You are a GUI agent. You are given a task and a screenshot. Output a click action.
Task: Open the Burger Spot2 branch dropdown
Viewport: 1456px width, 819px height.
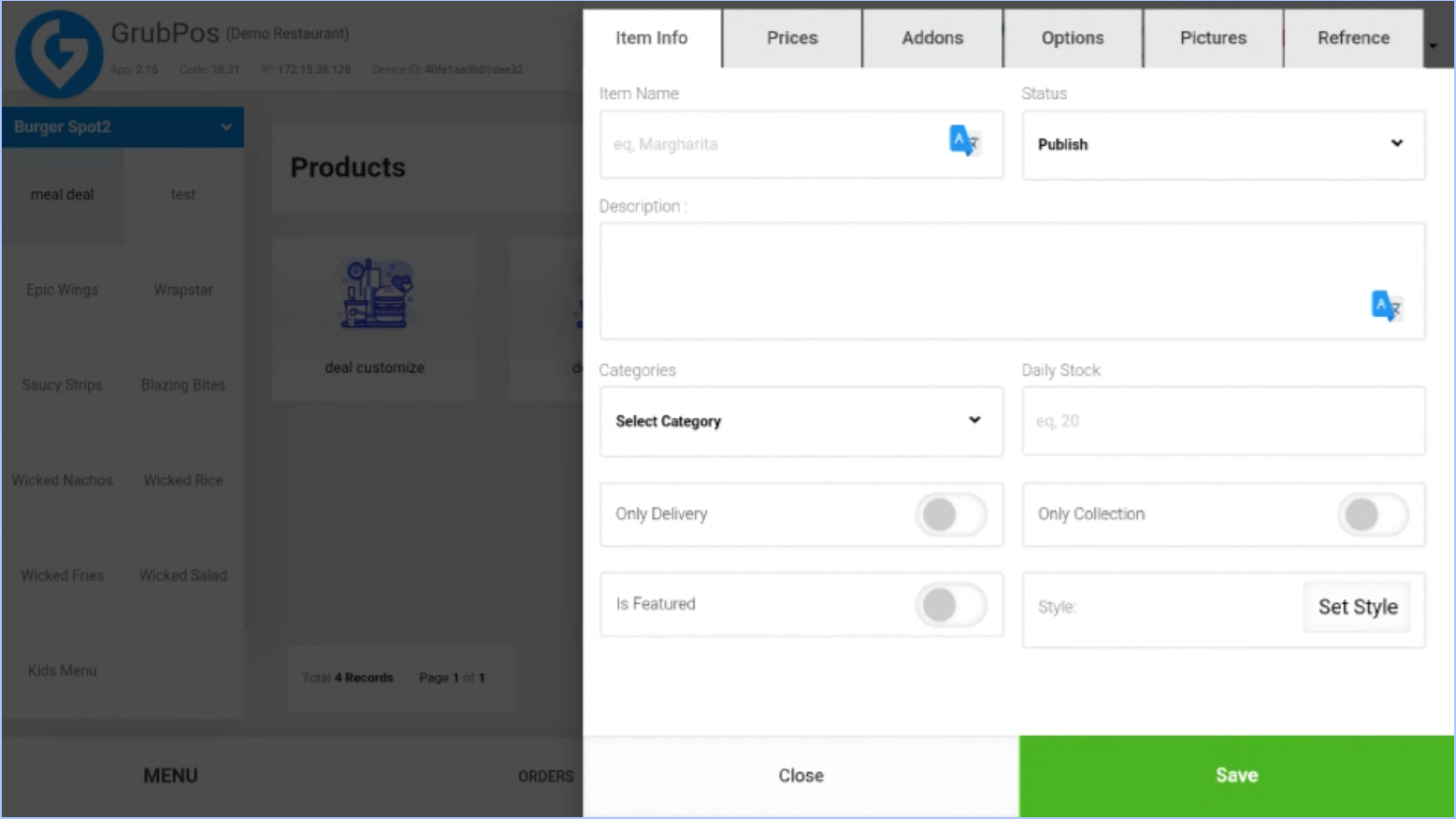[123, 127]
